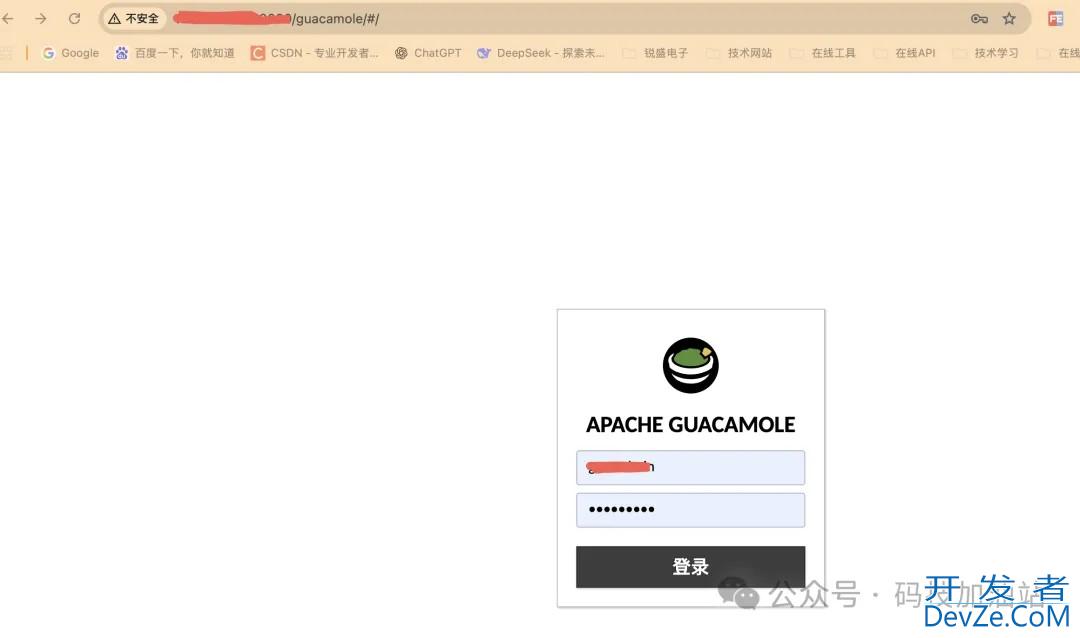Viewport: 1080px width, 638px height.
Task: Click the Apache Guacamole logo
Action: pyautogui.click(x=690, y=365)
